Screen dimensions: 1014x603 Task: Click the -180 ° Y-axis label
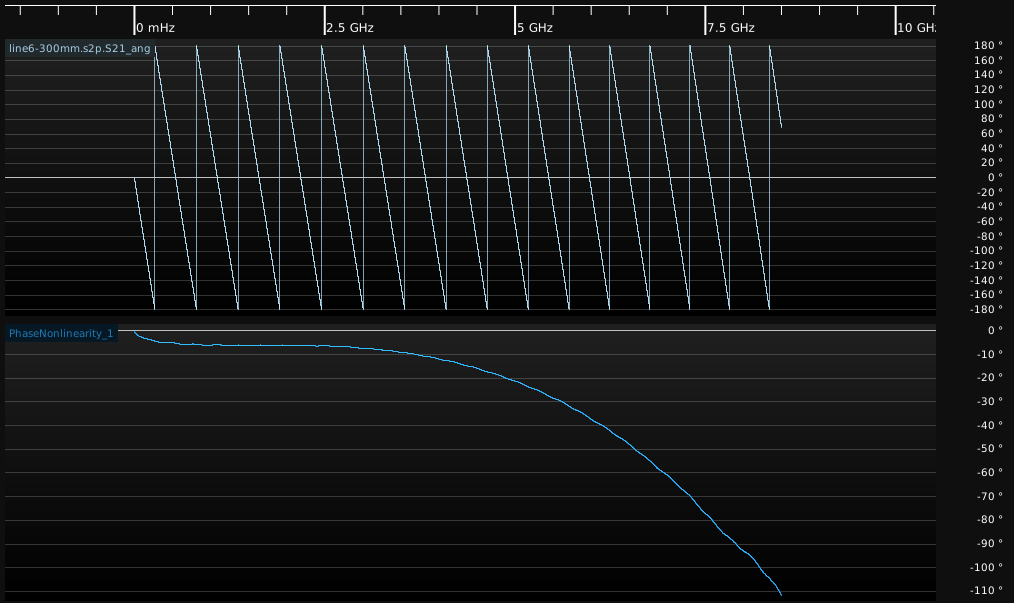986,309
